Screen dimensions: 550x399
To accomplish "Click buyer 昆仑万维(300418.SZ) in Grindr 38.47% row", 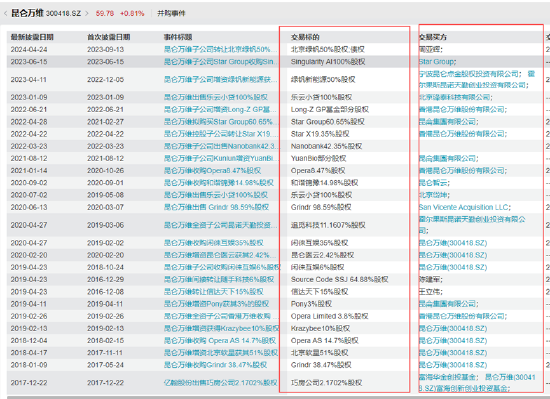I will pos(453,365).
